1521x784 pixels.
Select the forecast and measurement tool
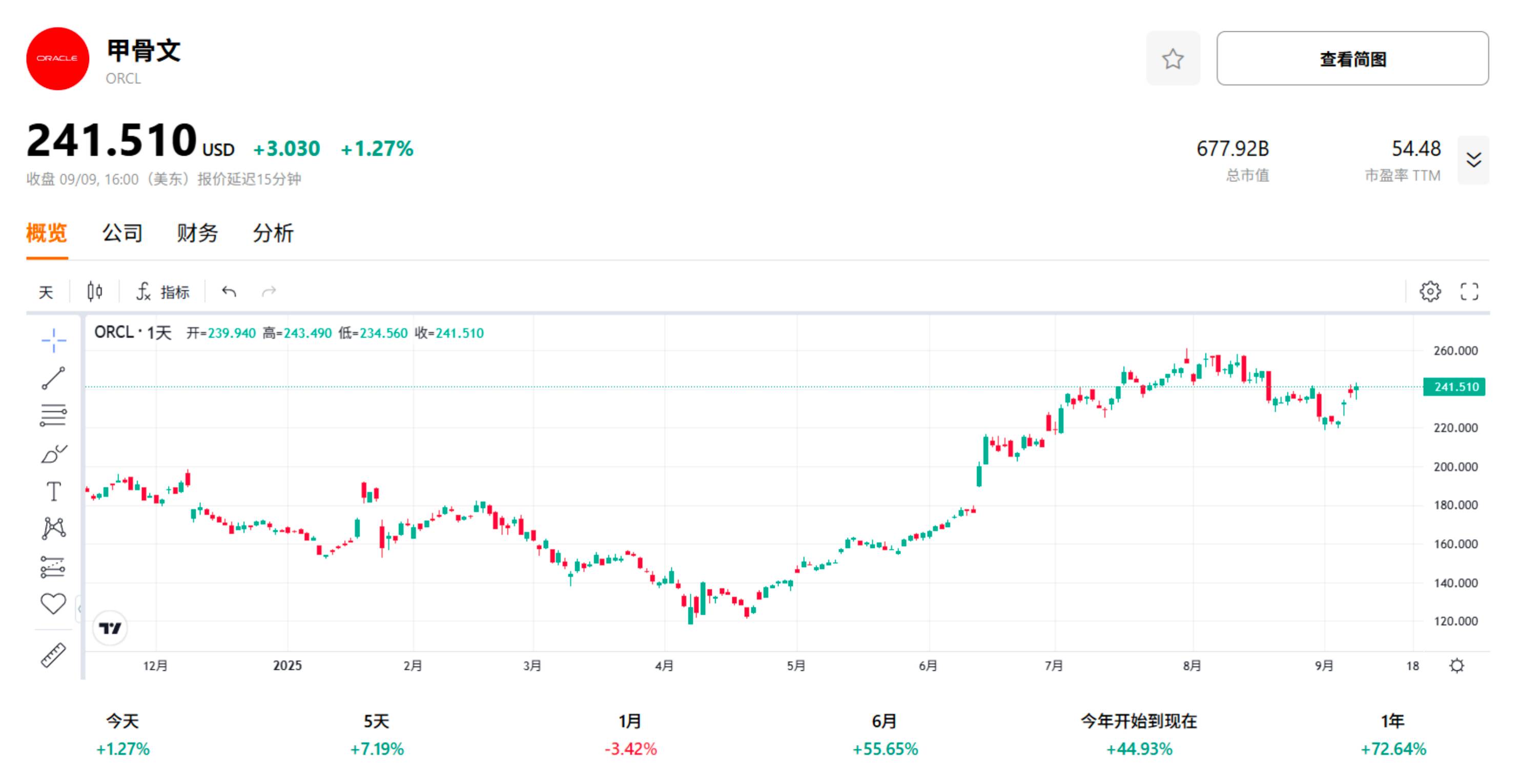pos(54,567)
